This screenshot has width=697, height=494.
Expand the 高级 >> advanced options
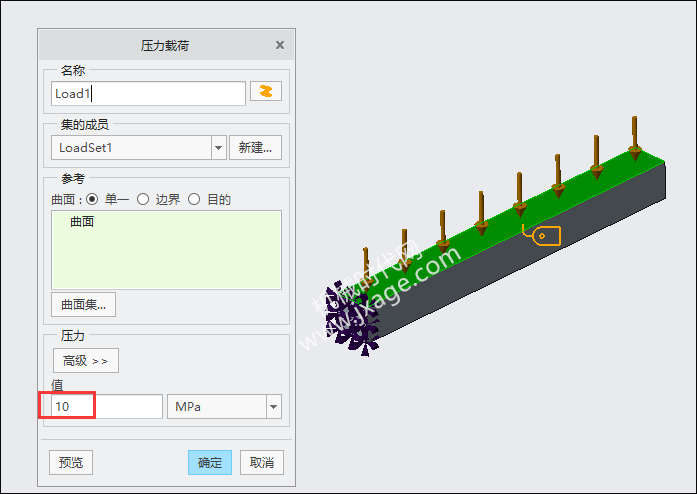pos(86,361)
